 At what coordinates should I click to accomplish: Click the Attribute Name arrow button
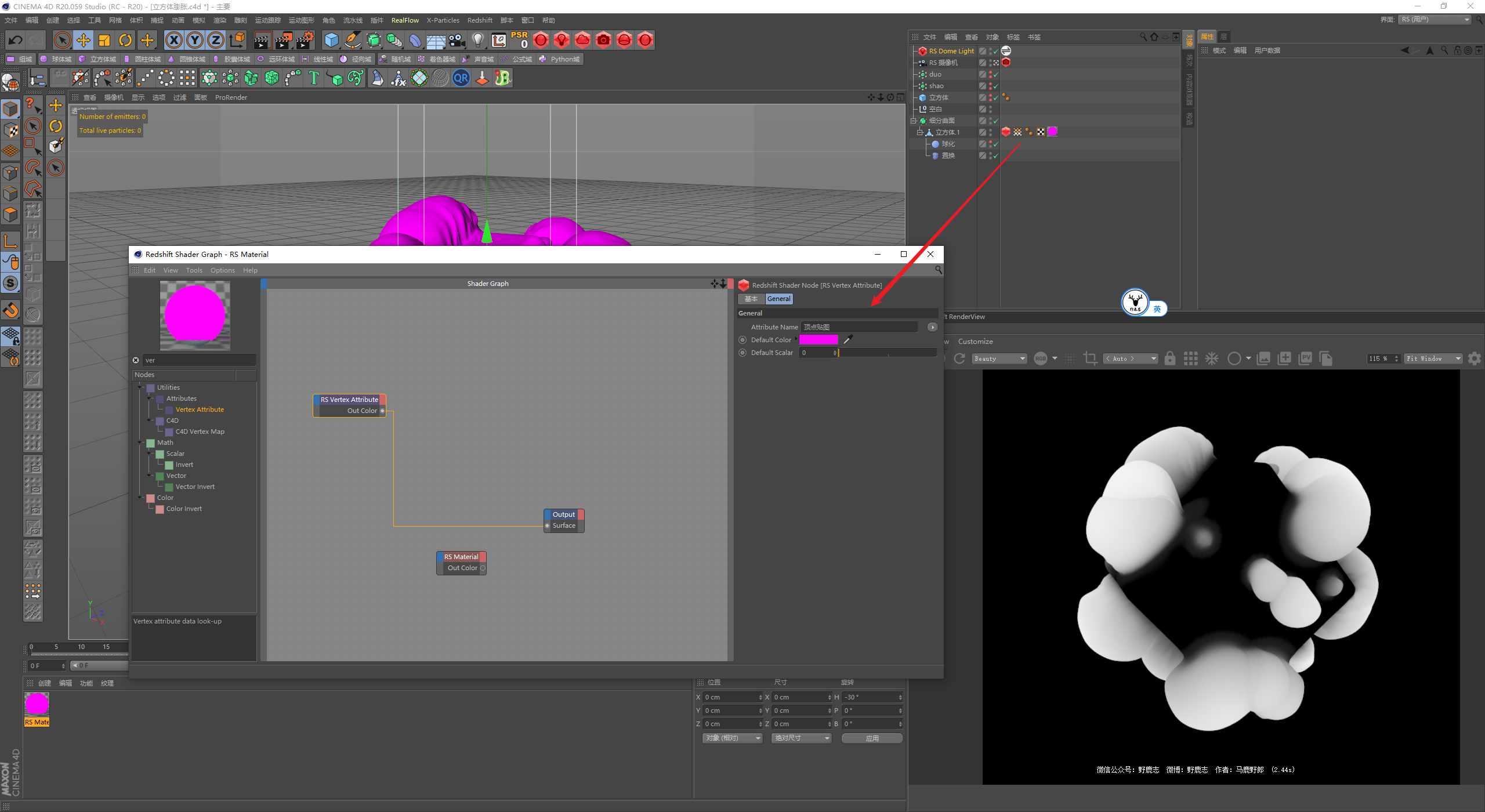pyautogui.click(x=932, y=327)
